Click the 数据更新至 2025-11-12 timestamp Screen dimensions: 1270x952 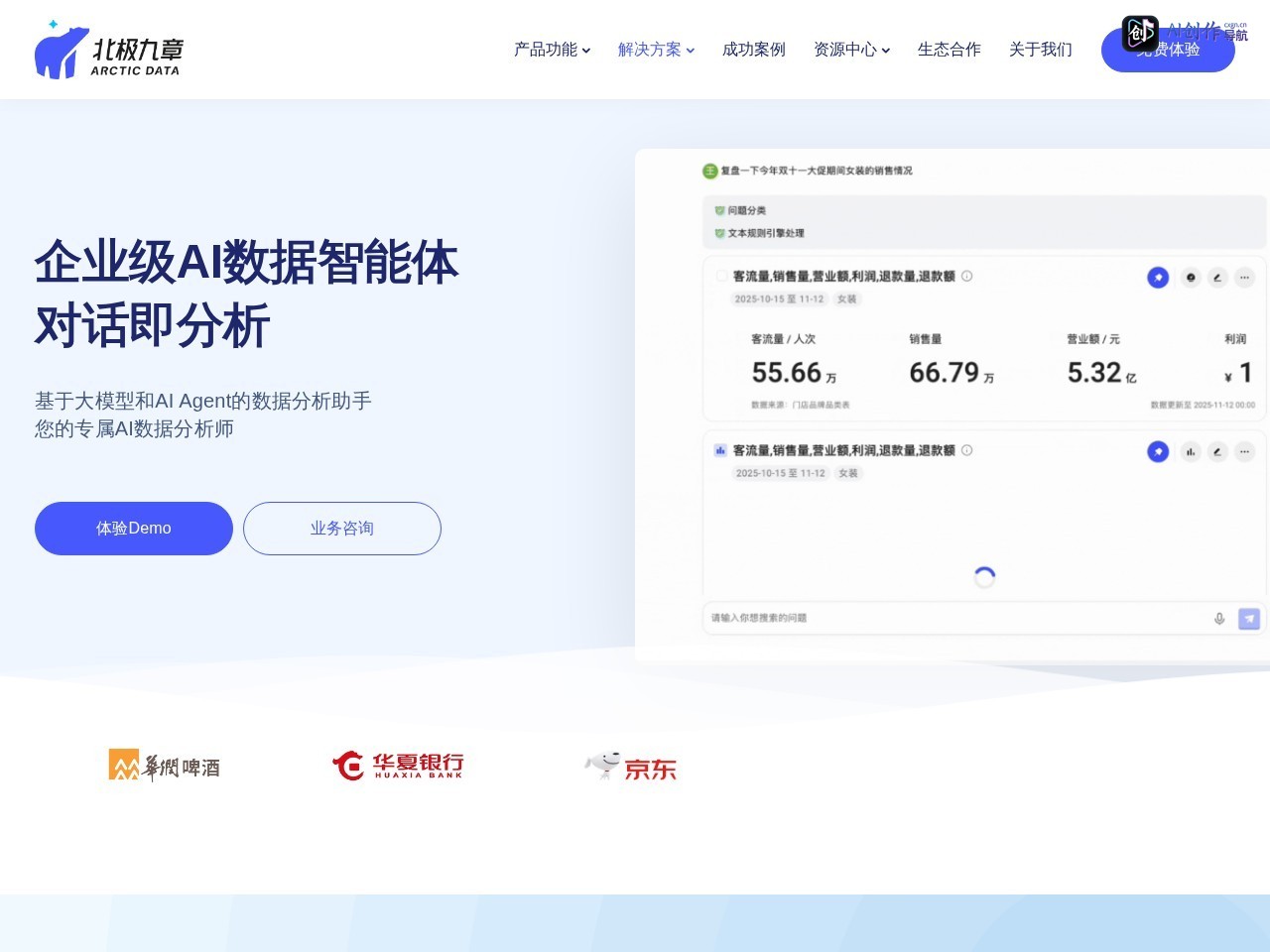point(1203,405)
